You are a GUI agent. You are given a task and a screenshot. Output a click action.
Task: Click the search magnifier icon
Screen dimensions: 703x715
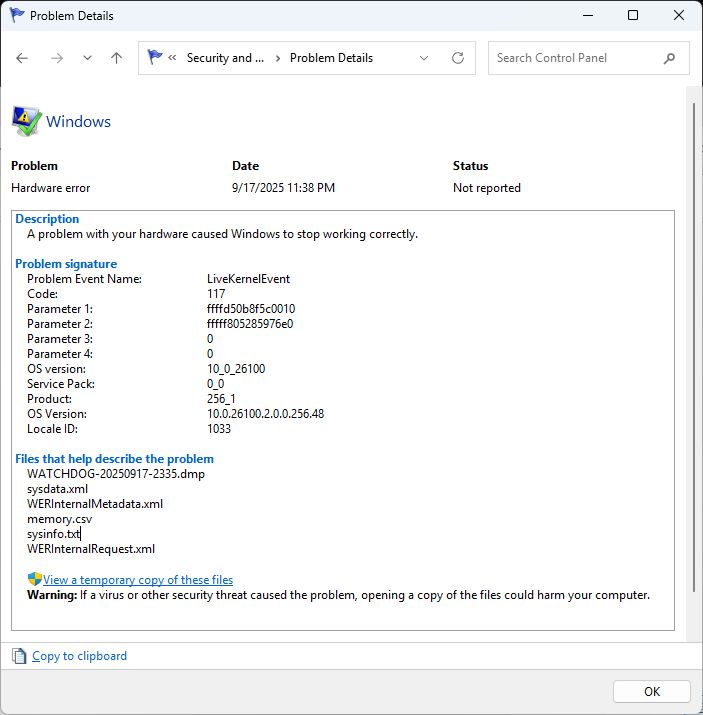point(669,58)
